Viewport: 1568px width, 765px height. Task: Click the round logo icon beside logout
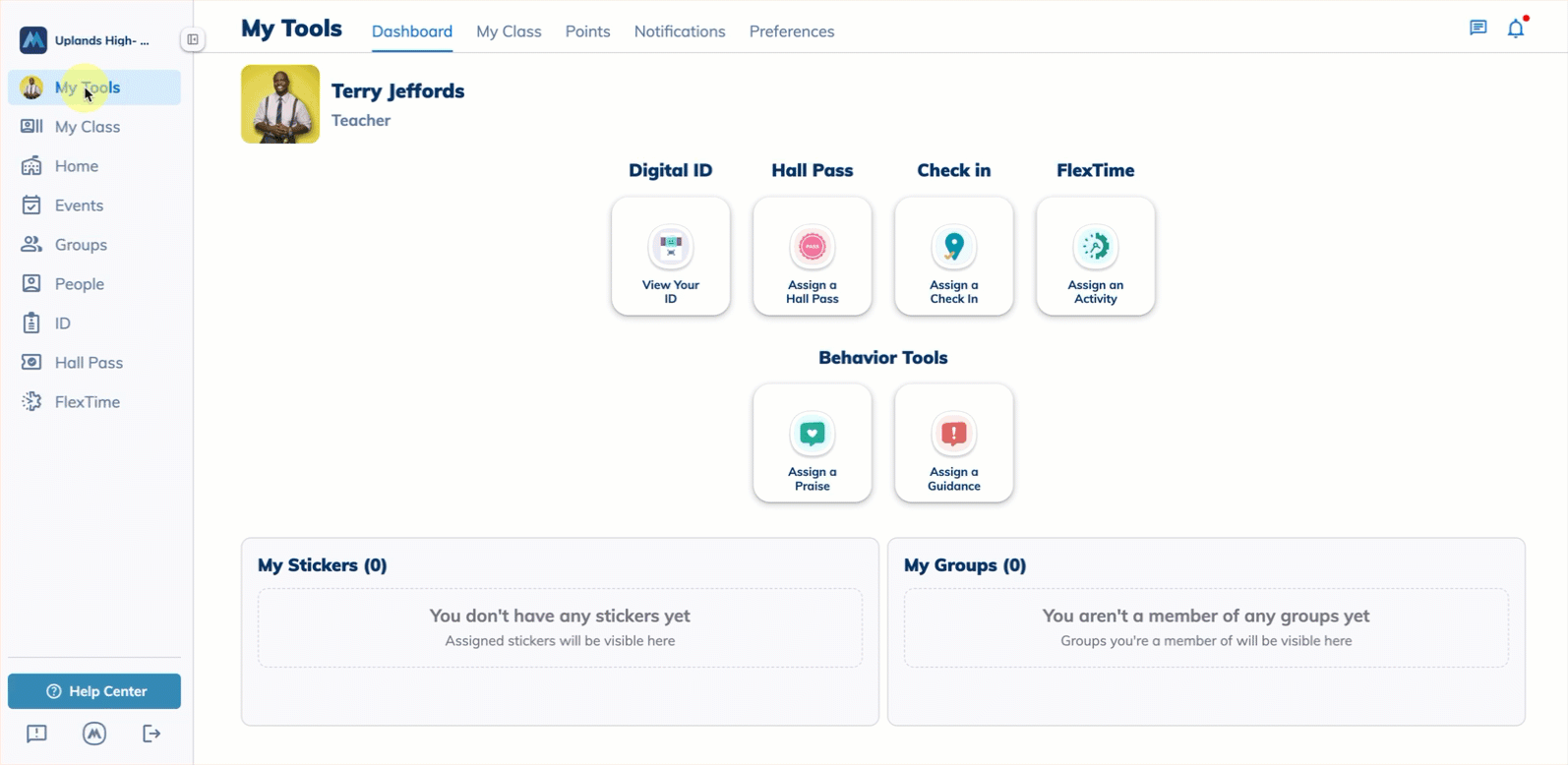94,734
